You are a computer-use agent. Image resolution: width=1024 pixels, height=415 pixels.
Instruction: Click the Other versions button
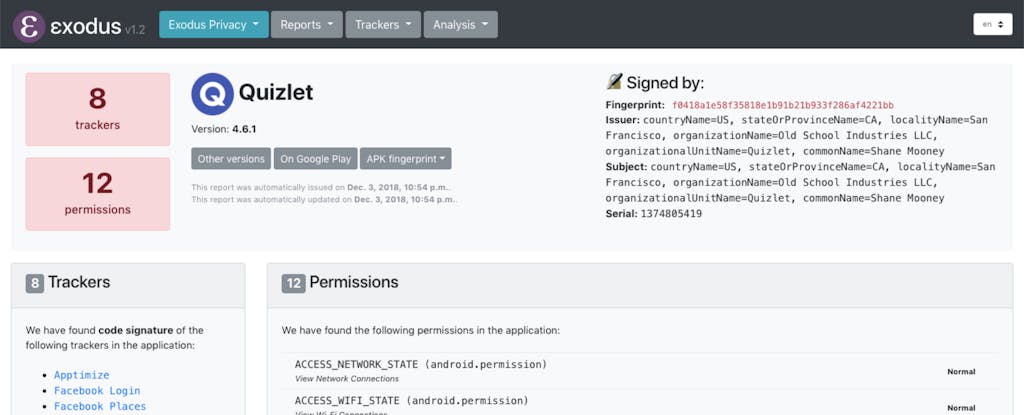pos(231,158)
